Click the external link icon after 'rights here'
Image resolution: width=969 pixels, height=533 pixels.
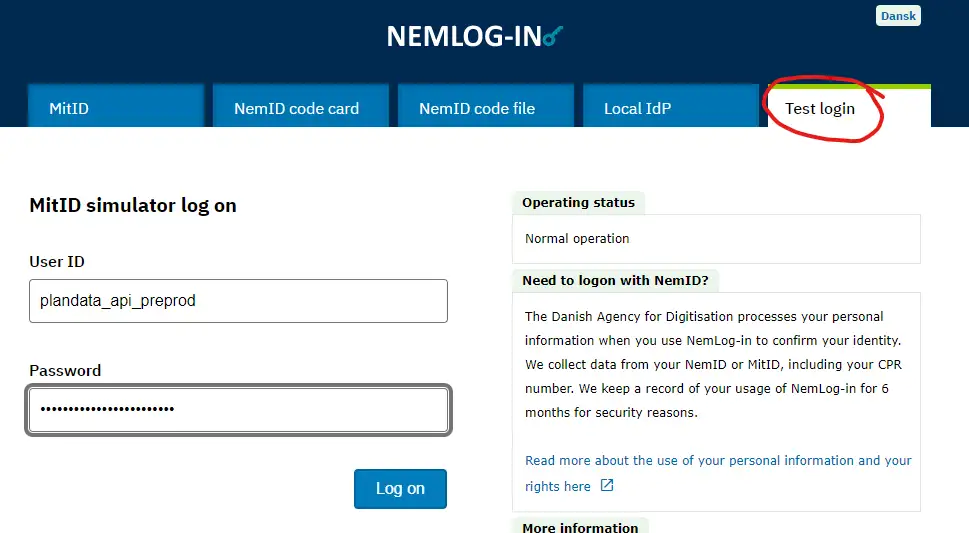(x=607, y=486)
